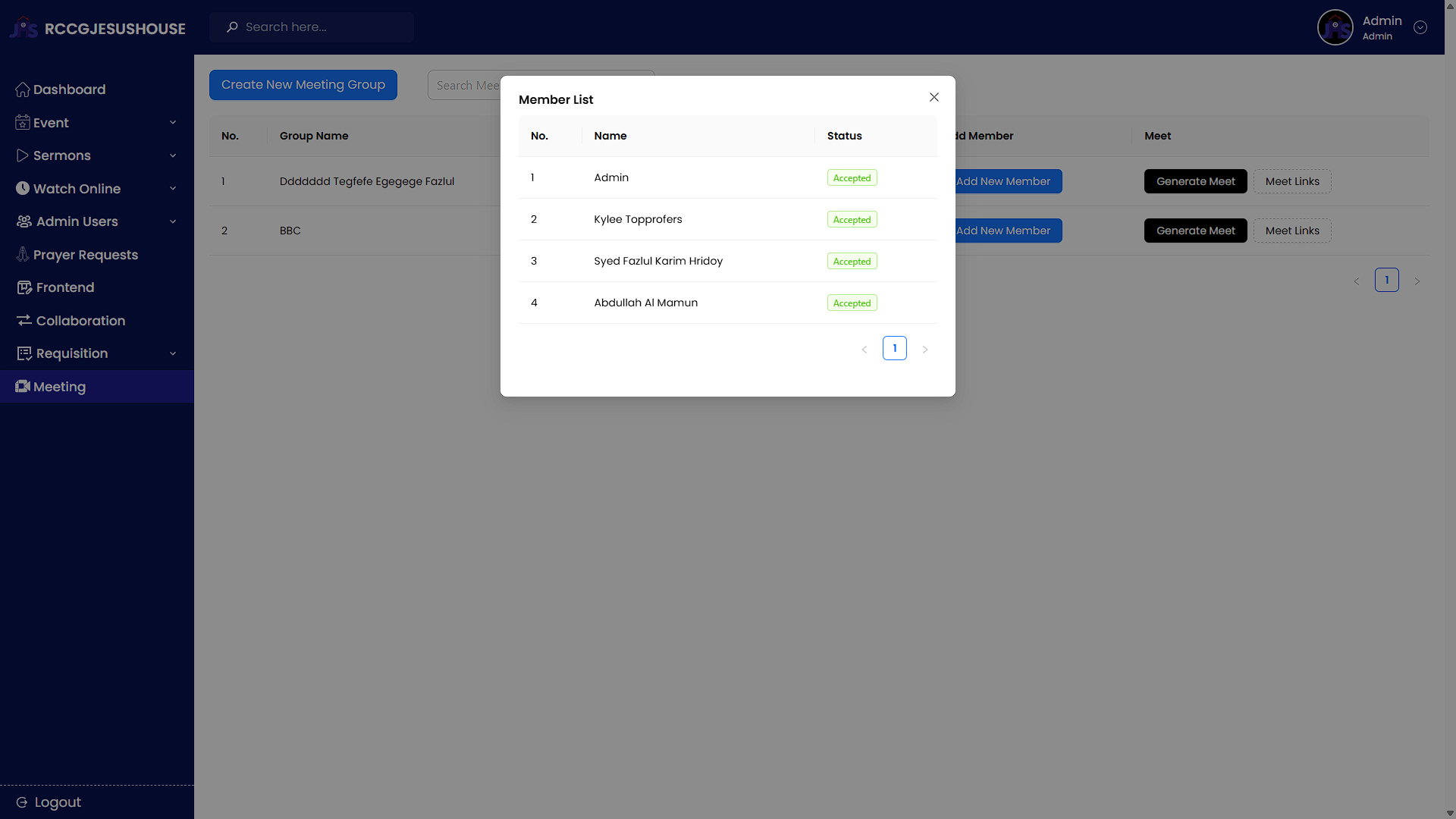Expand the Event submenu chevron
The width and height of the screenshot is (1456, 819).
[173, 123]
